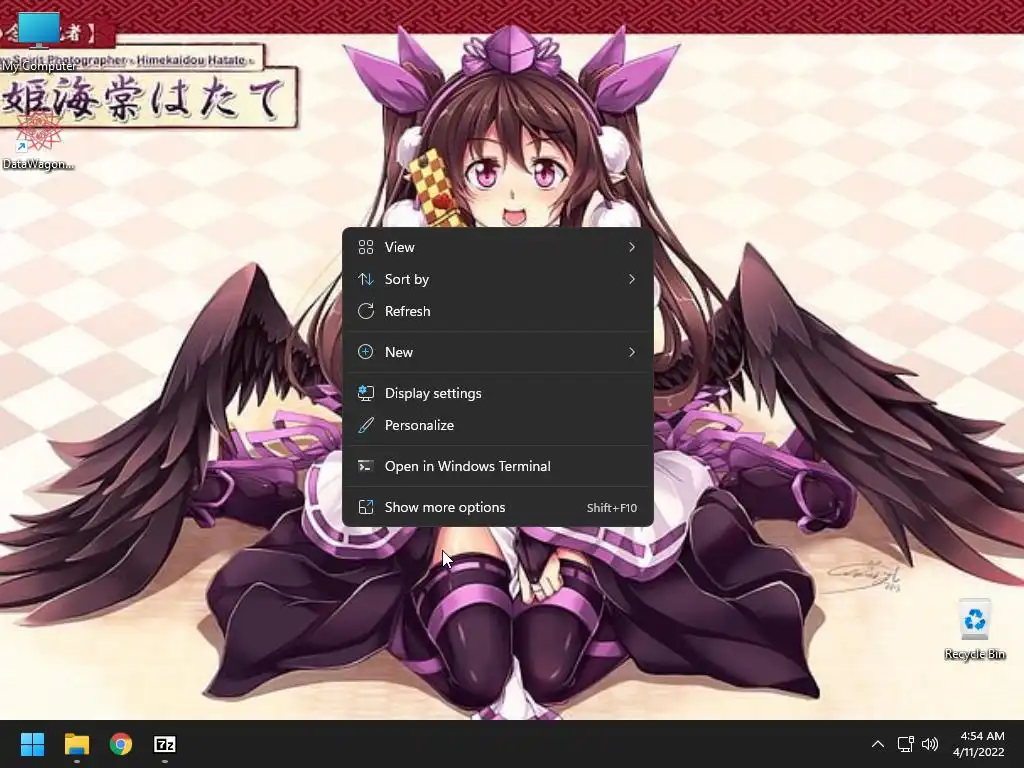Click the Show more options icon
This screenshot has width=1024, height=768.
(x=366, y=507)
